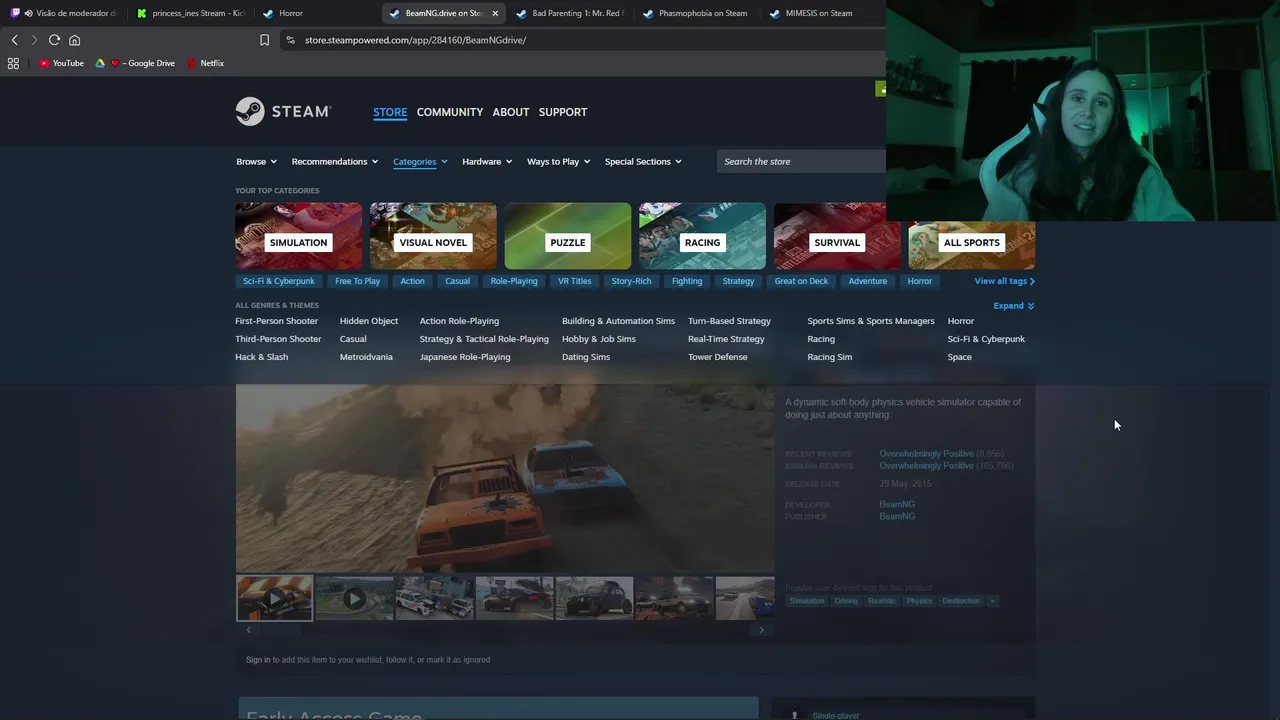Go to browser home page
The width and height of the screenshot is (1280, 720).
(74, 40)
